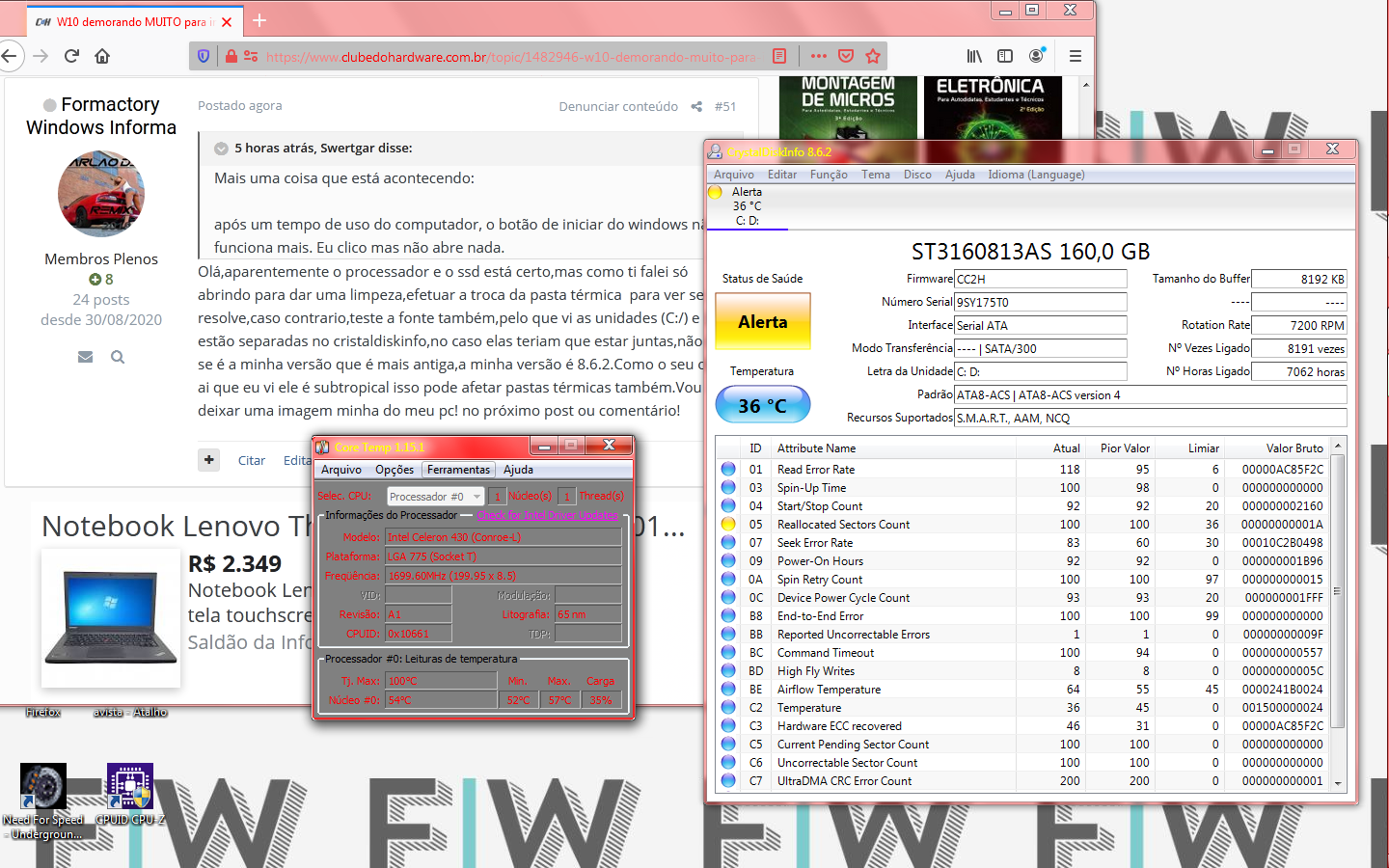Image resolution: width=1389 pixels, height=868 pixels.
Task: Click Denunciar conteúdo link
Action: (x=618, y=107)
